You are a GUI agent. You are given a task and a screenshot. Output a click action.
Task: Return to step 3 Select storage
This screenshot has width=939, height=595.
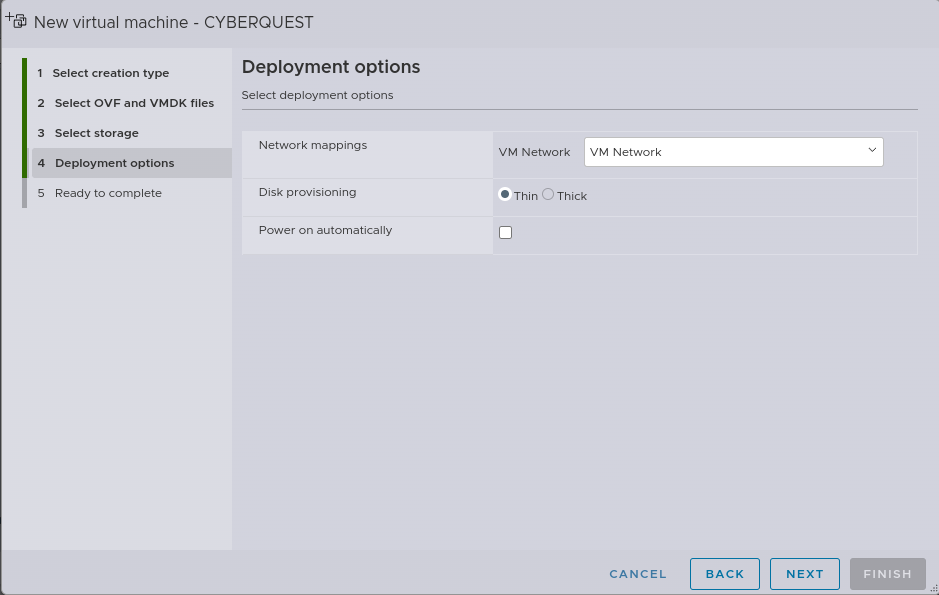[96, 133]
